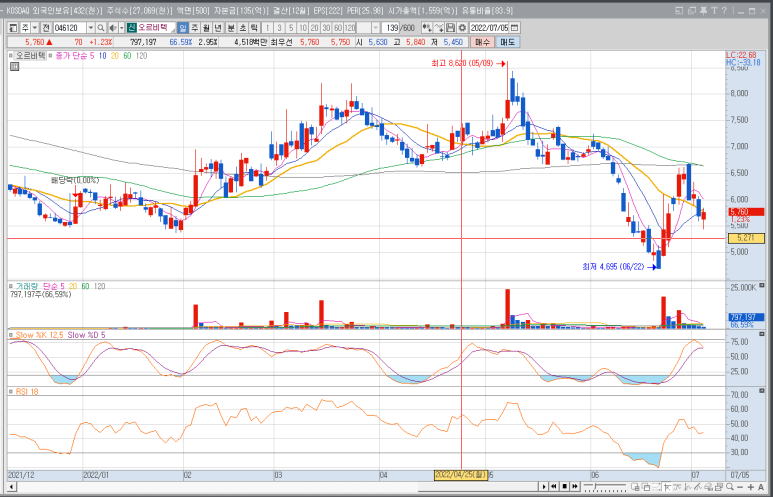Click the 오르비텍 chart legend label
Viewport: 773px width, 497px height.
point(30,56)
